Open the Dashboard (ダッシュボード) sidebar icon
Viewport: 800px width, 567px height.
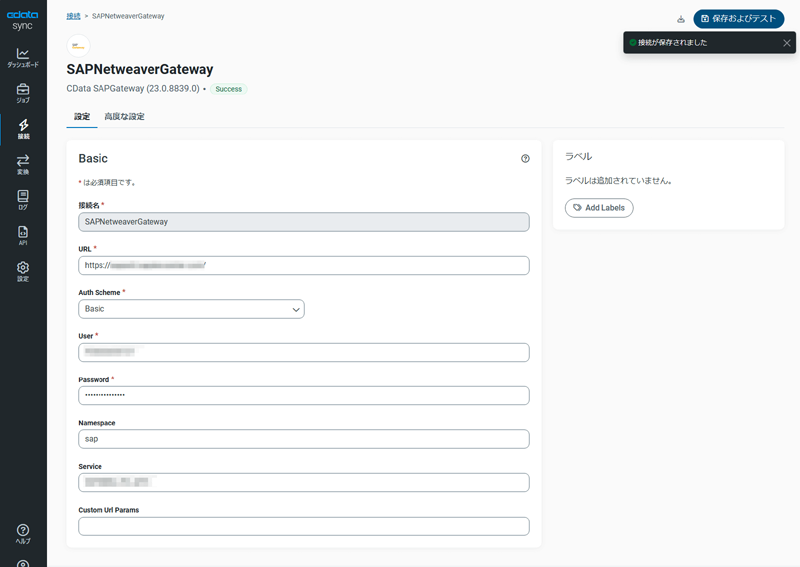[x=23, y=57]
